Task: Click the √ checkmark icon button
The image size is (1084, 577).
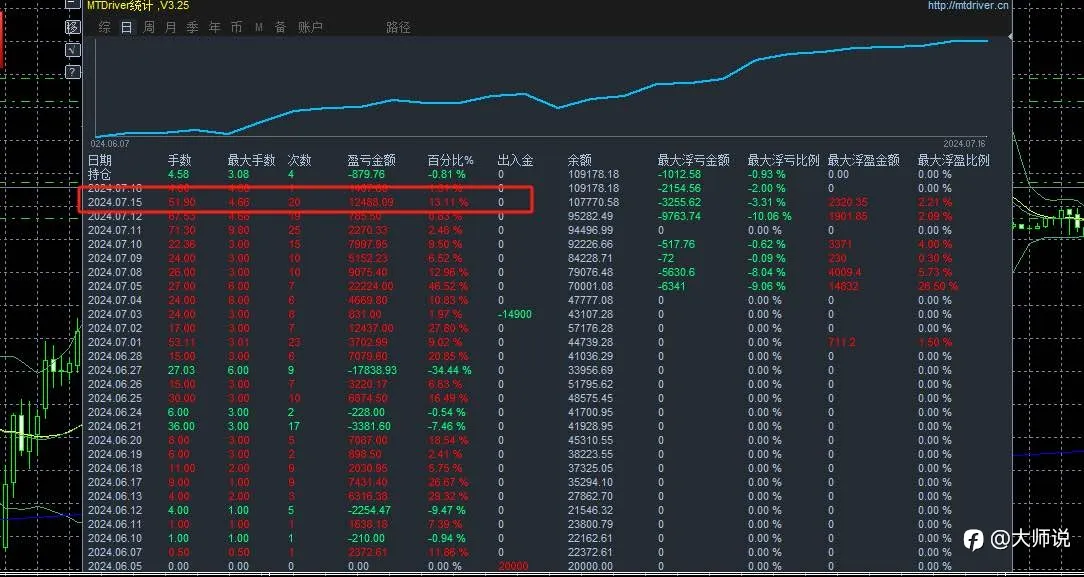Action: point(73,50)
